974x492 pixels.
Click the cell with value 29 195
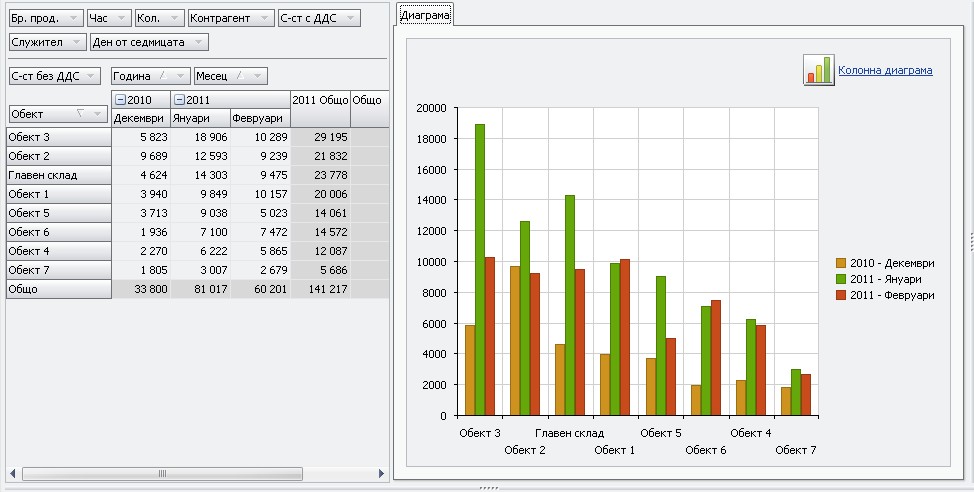321,137
